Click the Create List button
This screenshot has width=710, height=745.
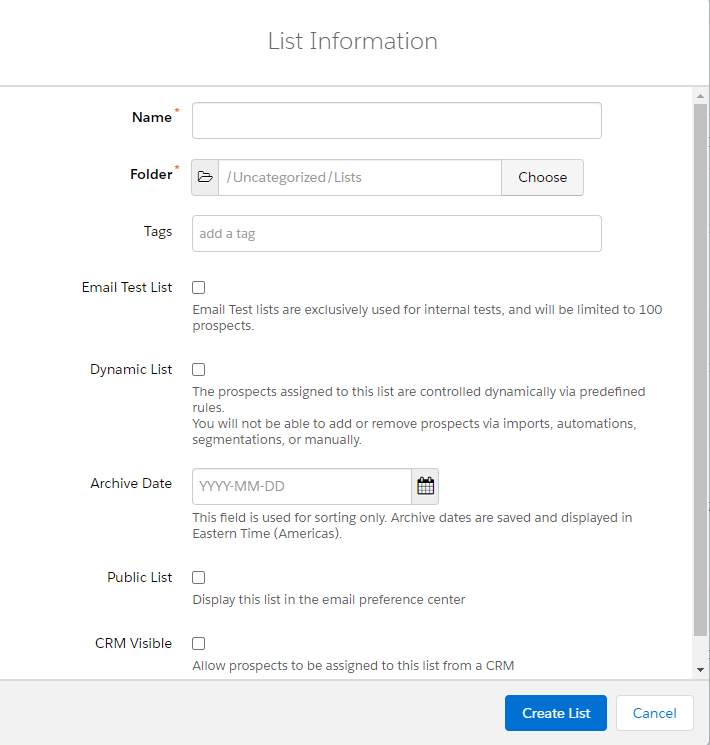click(556, 713)
